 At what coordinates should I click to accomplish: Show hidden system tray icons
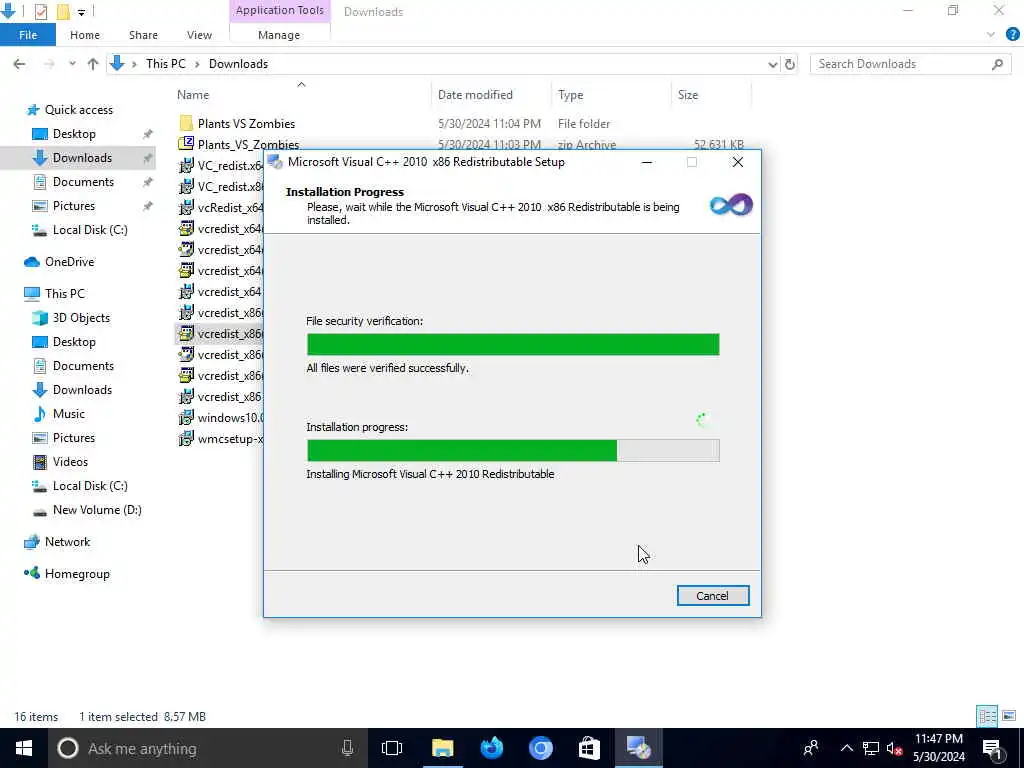pos(846,748)
